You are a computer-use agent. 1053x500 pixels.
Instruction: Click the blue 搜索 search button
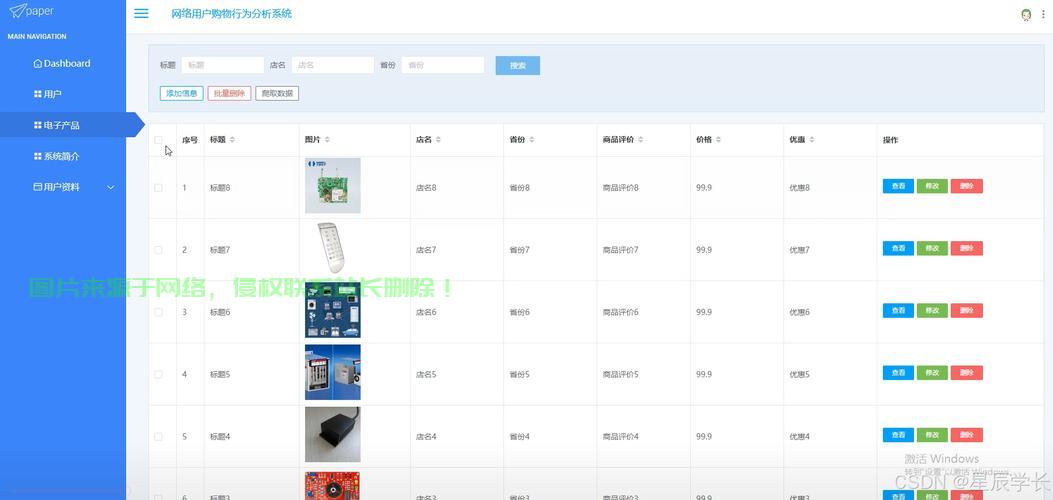[x=517, y=65]
